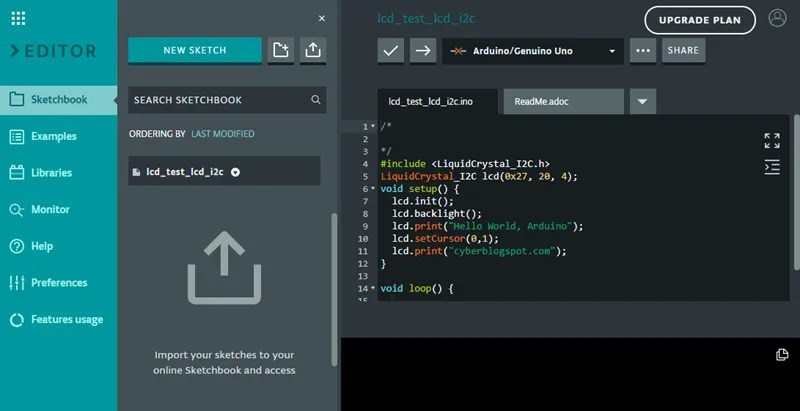Expand lcd_test_lcd_i2c sketch options arrow
Screen dimensions: 800x411
235,172
